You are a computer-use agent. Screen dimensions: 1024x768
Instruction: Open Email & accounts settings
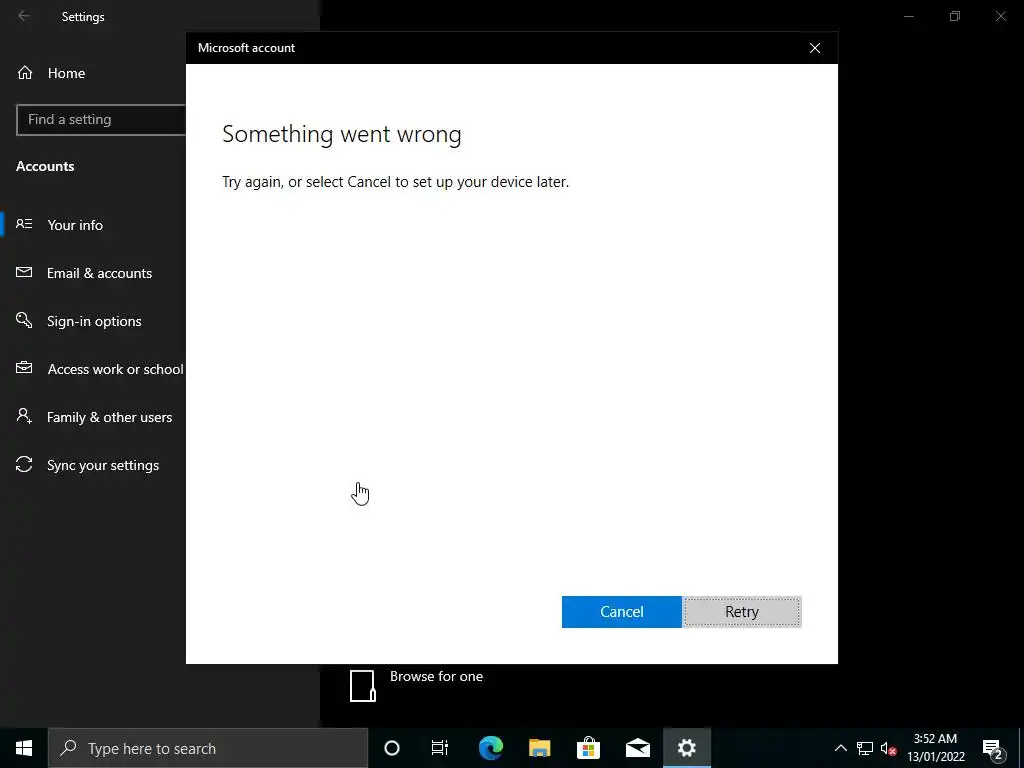coord(99,273)
